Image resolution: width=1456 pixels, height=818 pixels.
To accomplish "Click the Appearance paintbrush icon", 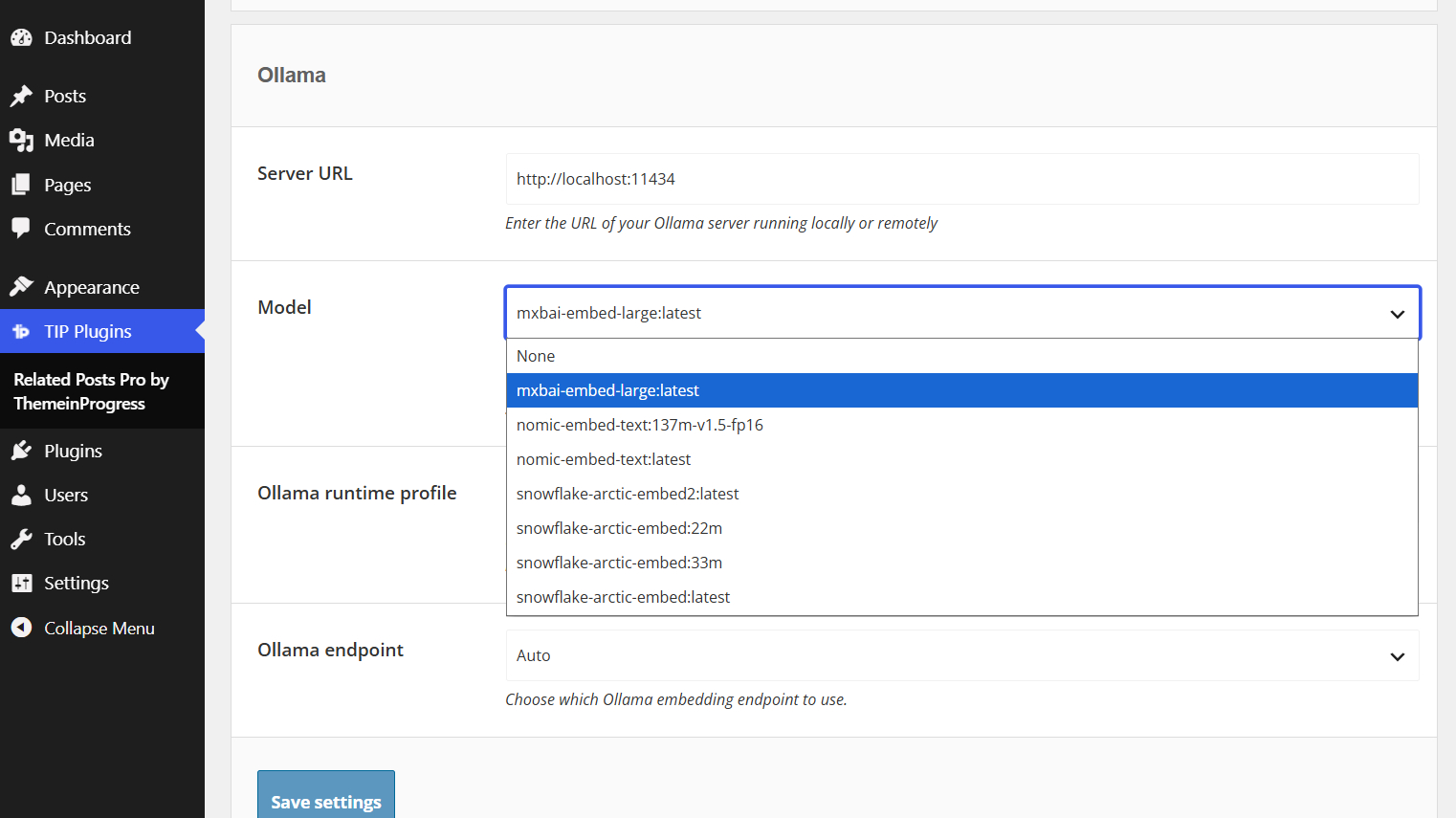I will (x=21, y=287).
